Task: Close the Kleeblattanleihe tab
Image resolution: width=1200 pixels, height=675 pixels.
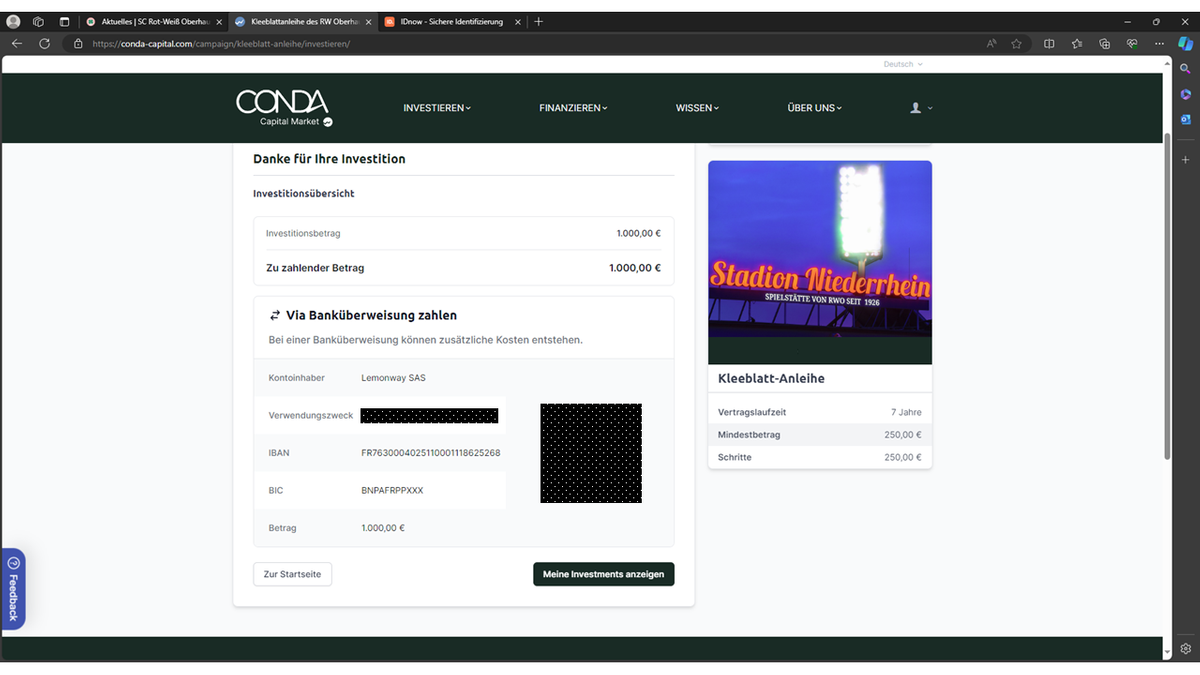Action: [x=367, y=21]
